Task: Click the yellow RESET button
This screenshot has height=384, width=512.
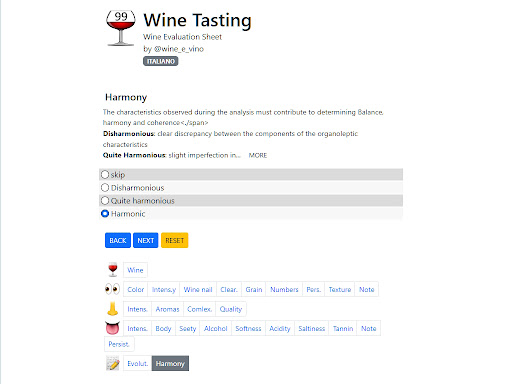Action: (x=175, y=240)
